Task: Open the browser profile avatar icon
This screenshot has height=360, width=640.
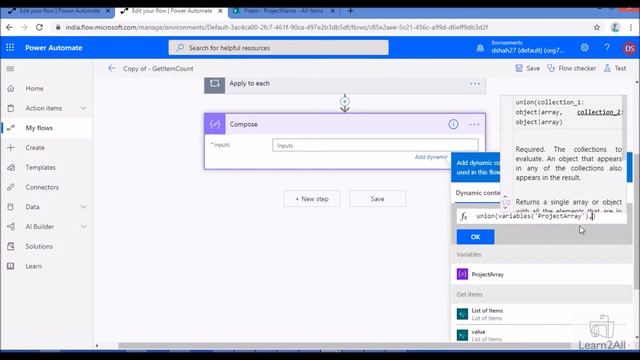Action: pos(615,27)
